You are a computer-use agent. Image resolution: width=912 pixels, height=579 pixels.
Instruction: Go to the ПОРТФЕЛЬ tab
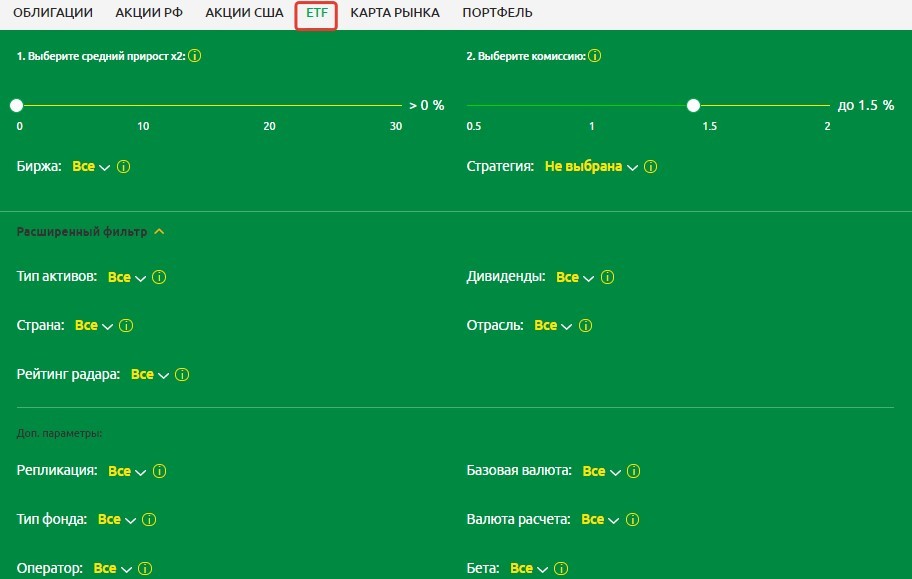point(497,13)
